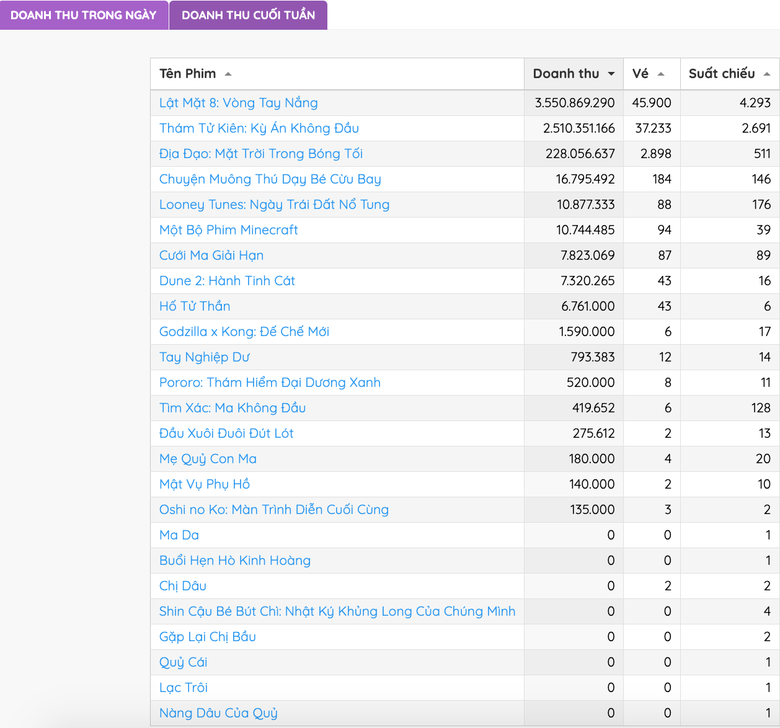Open Lật Mặt 8: Vòng Tay Nắng link
This screenshot has width=780, height=728.
[238, 103]
